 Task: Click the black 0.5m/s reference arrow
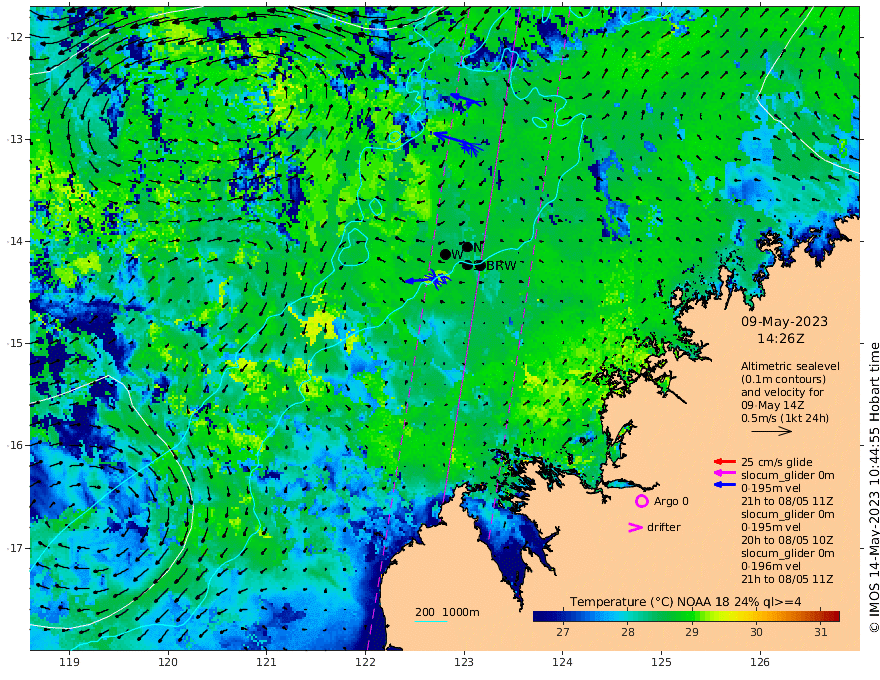772,431
